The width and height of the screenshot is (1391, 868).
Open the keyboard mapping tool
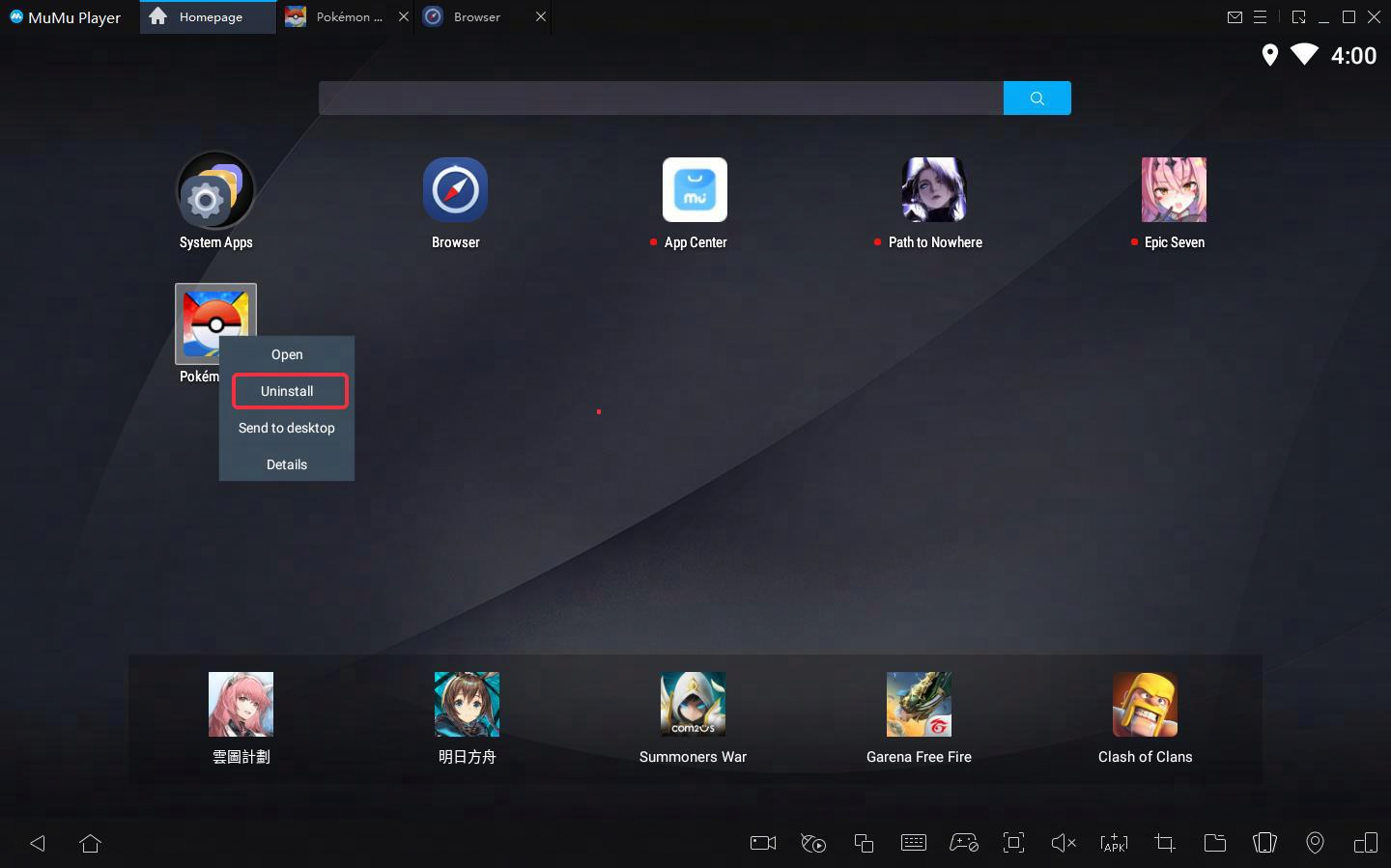tap(914, 843)
